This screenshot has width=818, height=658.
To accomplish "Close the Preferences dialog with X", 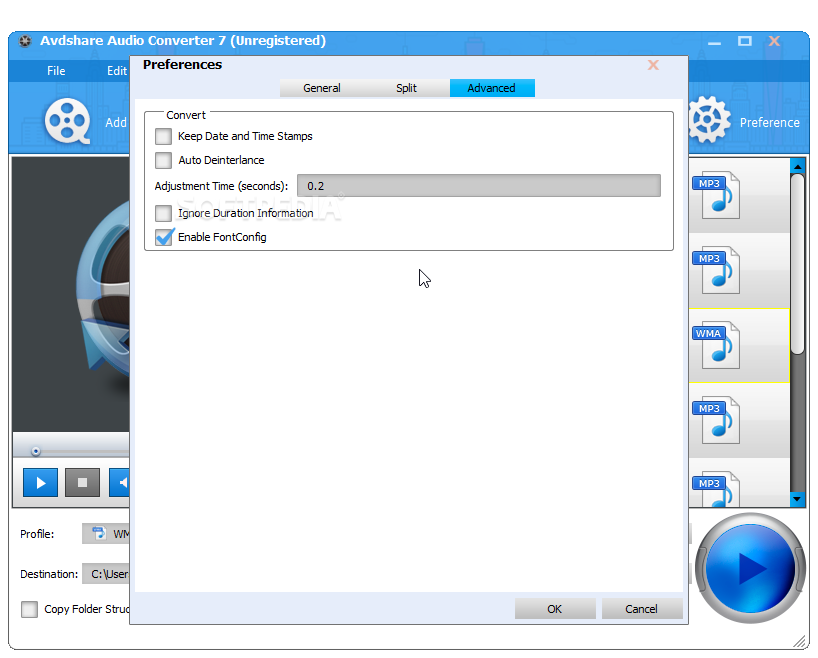I will (653, 65).
